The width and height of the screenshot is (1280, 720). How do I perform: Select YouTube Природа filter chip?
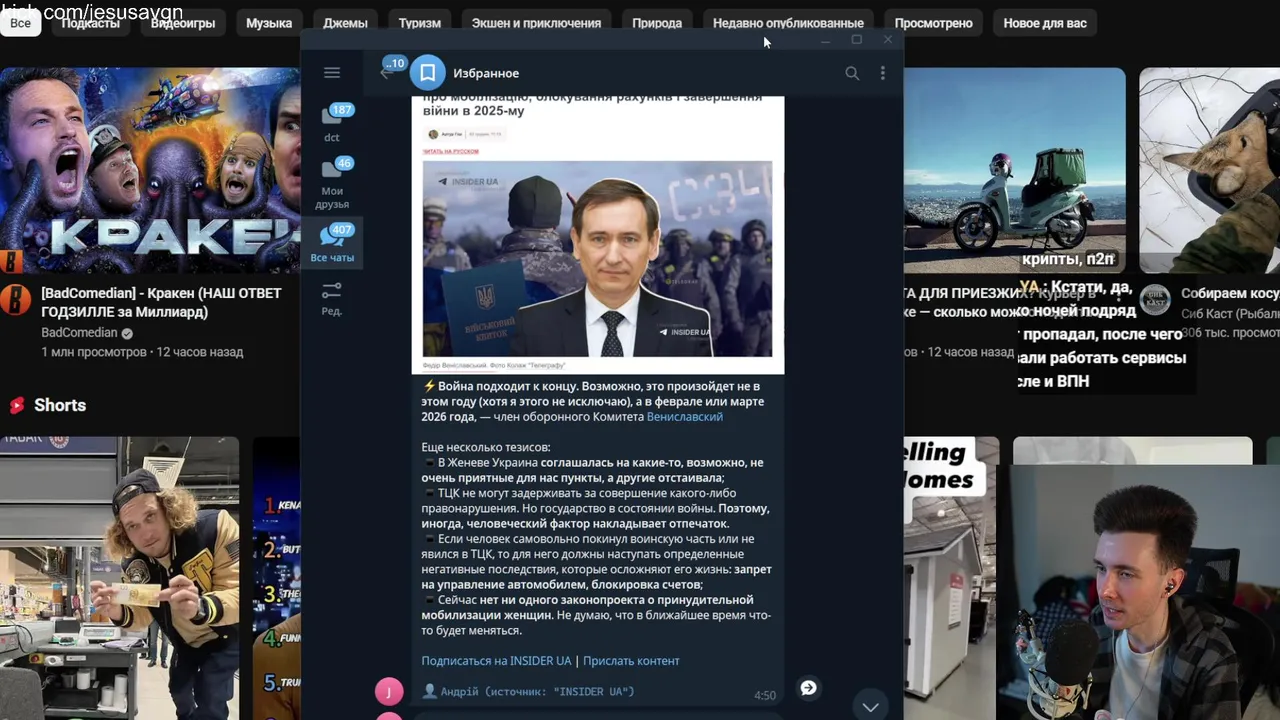tap(657, 23)
